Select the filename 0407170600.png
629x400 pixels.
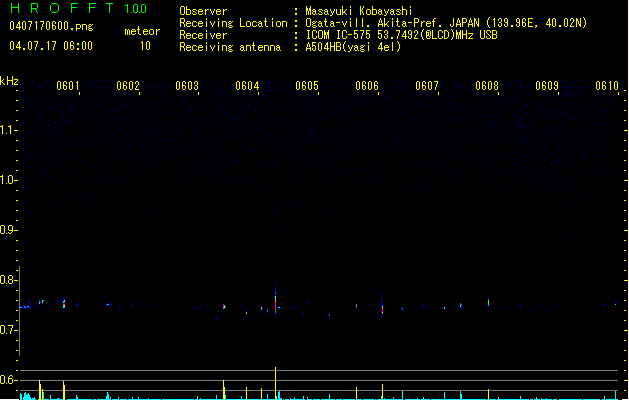coord(51,26)
